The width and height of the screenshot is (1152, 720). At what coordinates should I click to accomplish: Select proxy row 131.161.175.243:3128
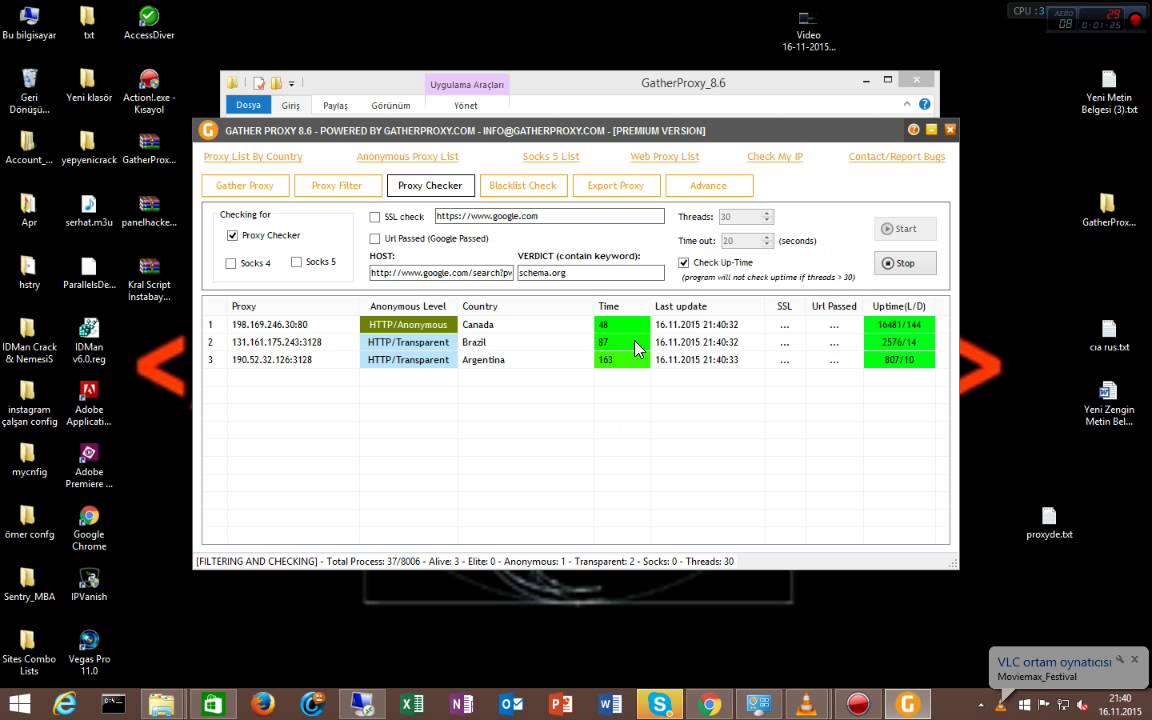[x=575, y=342]
